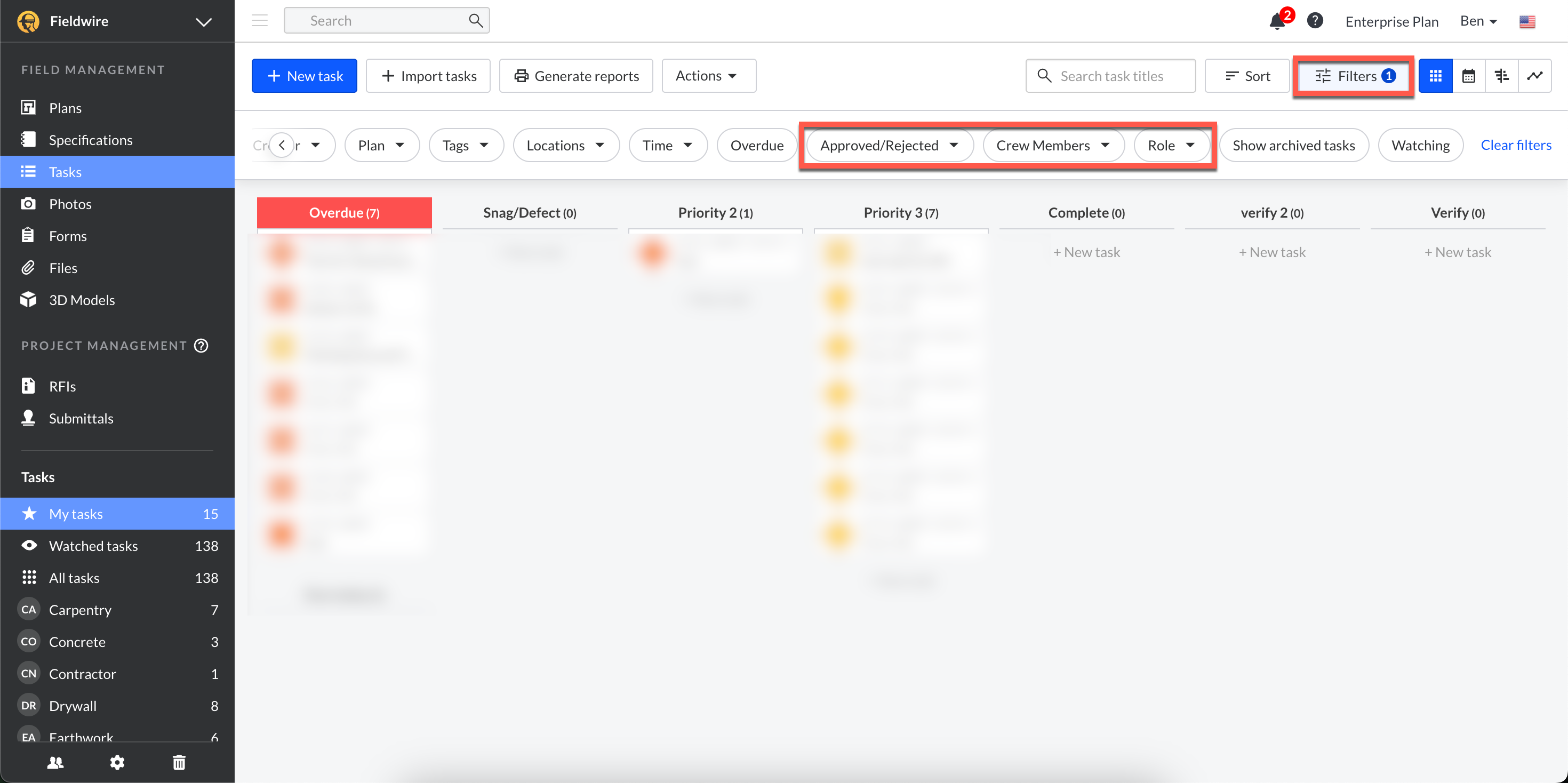Select the Concrete category
Screen dimensions: 1568x783
[x=117, y=642]
